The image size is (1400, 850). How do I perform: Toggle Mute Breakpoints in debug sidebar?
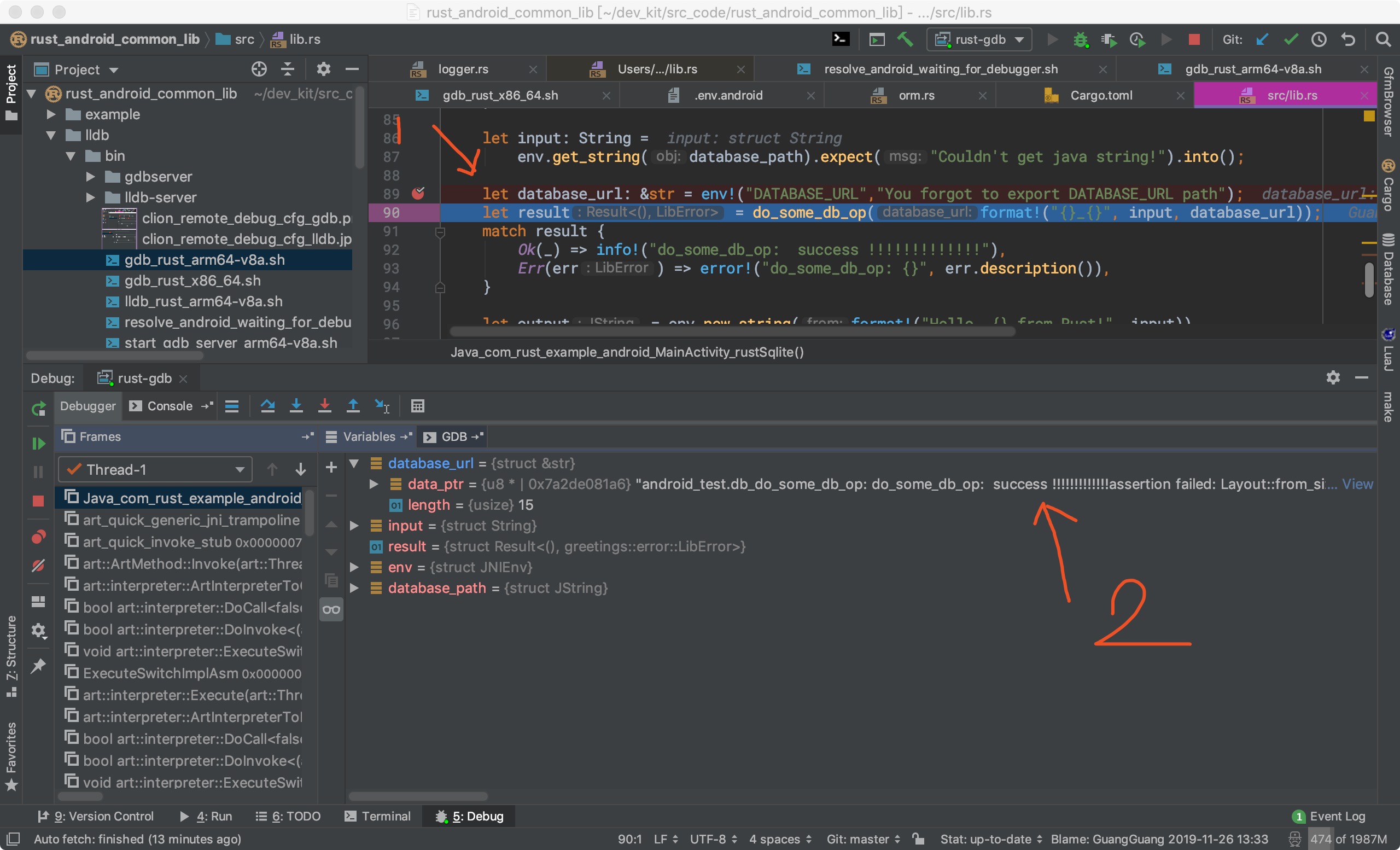coord(38,566)
